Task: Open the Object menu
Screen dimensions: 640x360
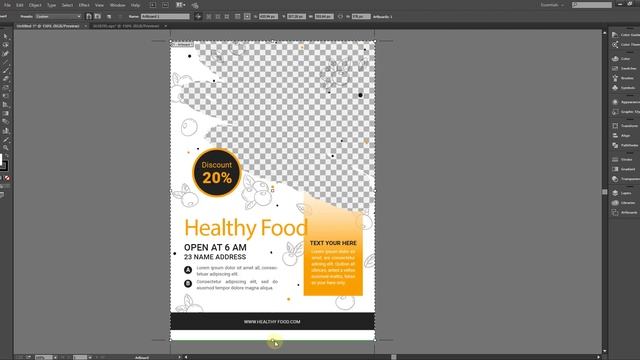Action: click(35, 5)
